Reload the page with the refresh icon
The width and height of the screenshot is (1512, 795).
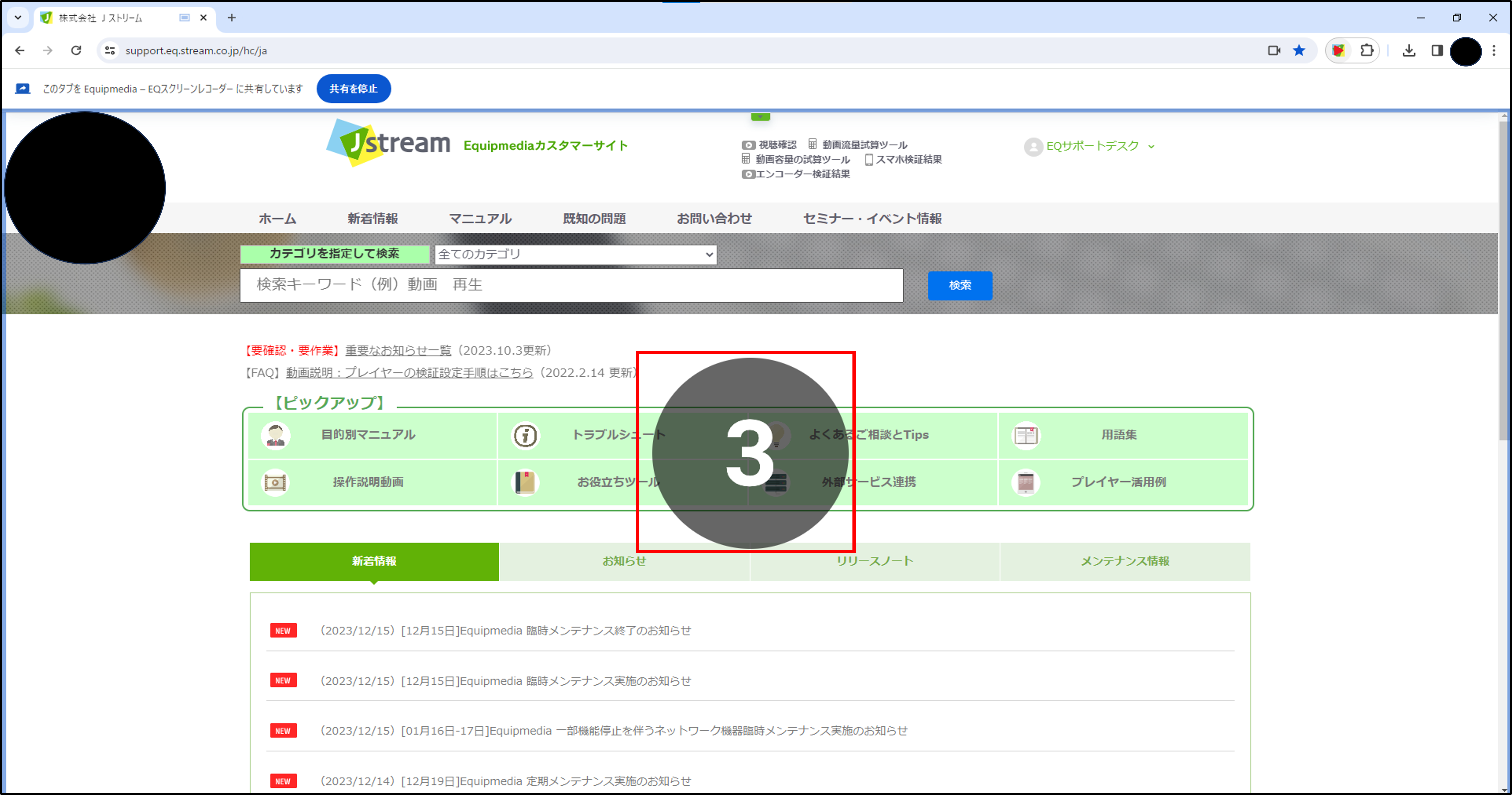point(76,50)
